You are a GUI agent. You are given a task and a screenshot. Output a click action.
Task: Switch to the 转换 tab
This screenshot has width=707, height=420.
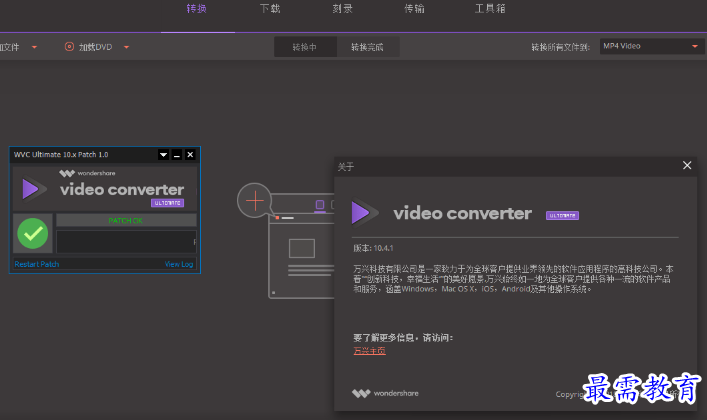pos(197,9)
